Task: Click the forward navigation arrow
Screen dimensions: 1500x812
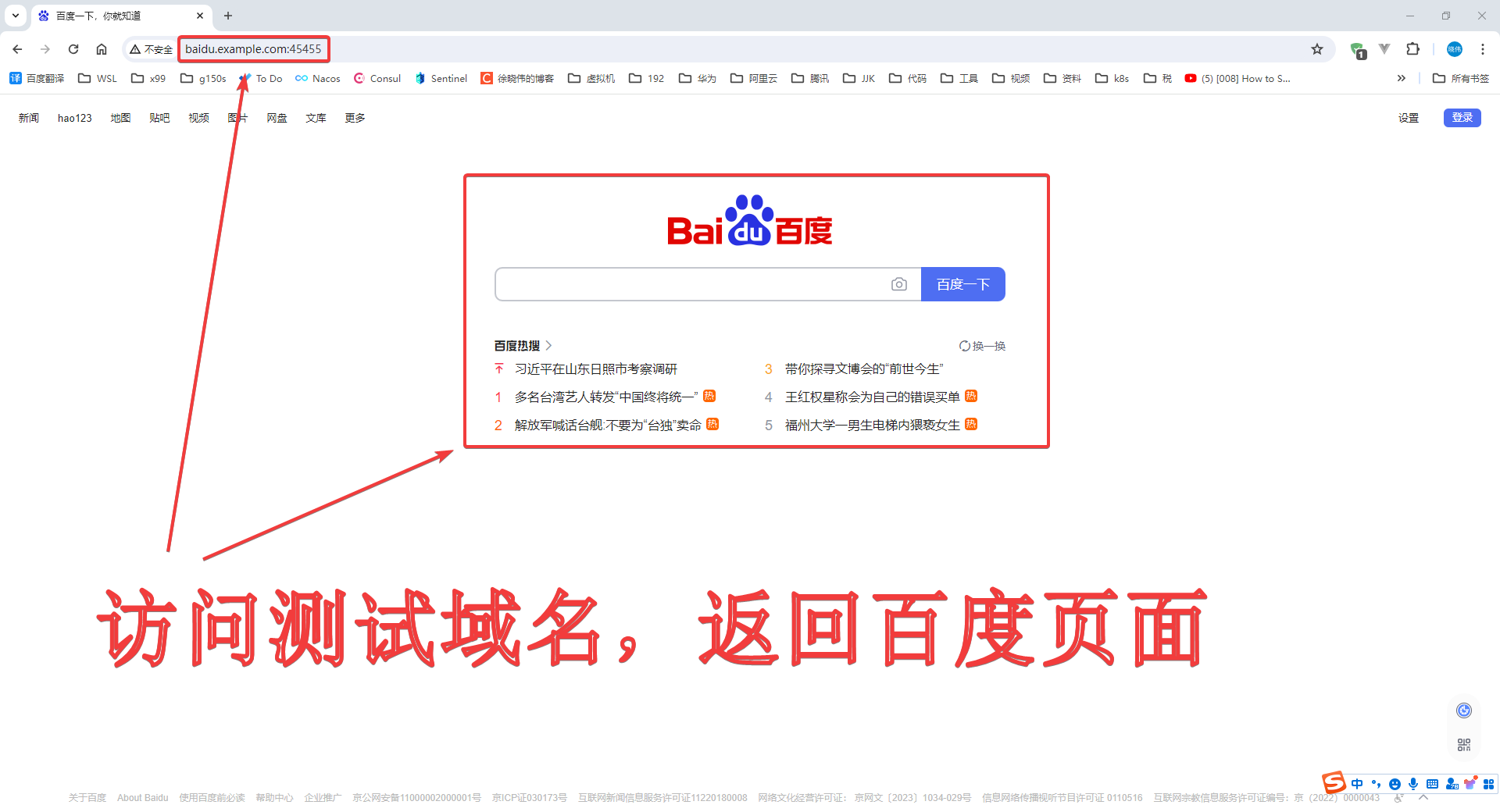Action: [x=45, y=49]
